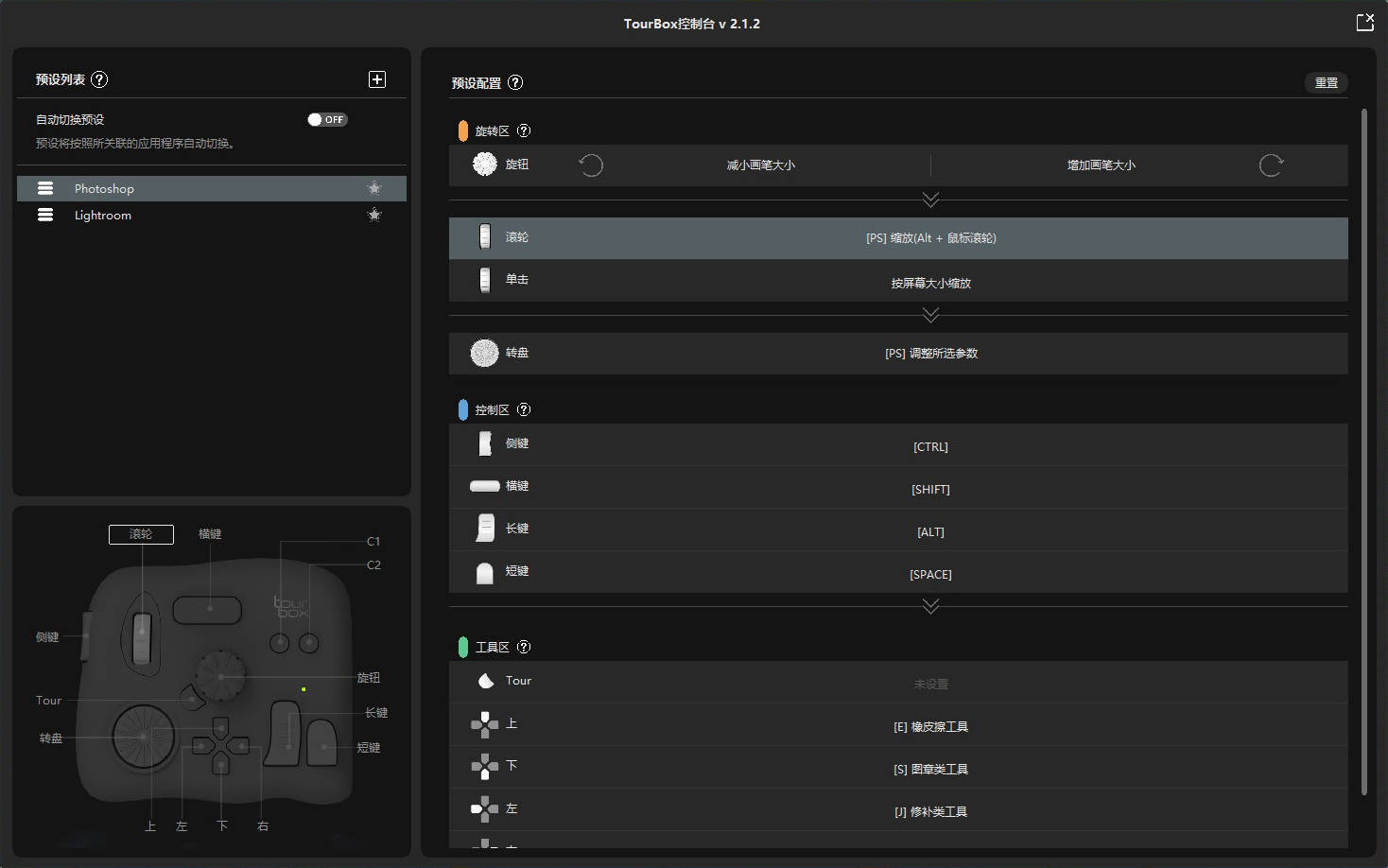Click the Tour label on device diagram
Image resolution: width=1388 pixels, height=868 pixels.
(x=48, y=701)
